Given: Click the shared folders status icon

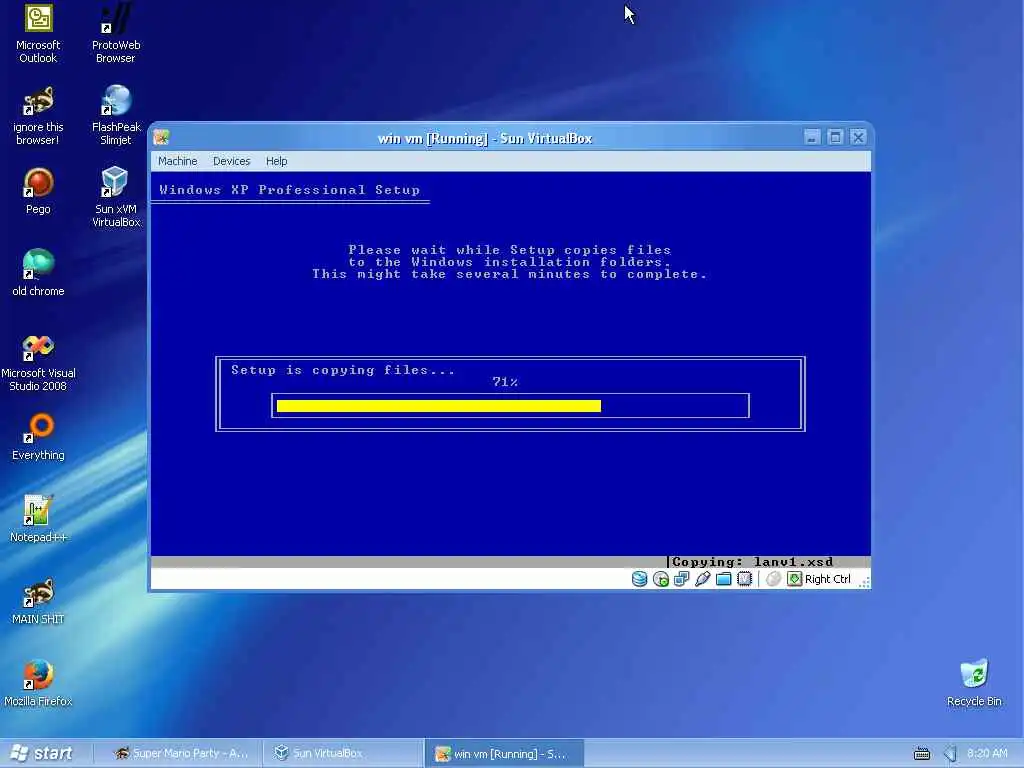Looking at the screenshot, I should [x=724, y=579].
